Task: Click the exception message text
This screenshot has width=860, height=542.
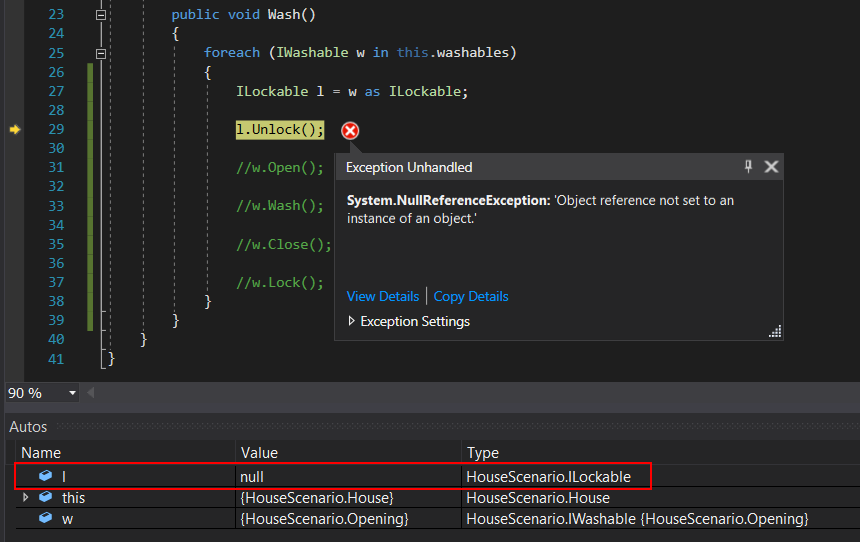Action: (540, 210)
